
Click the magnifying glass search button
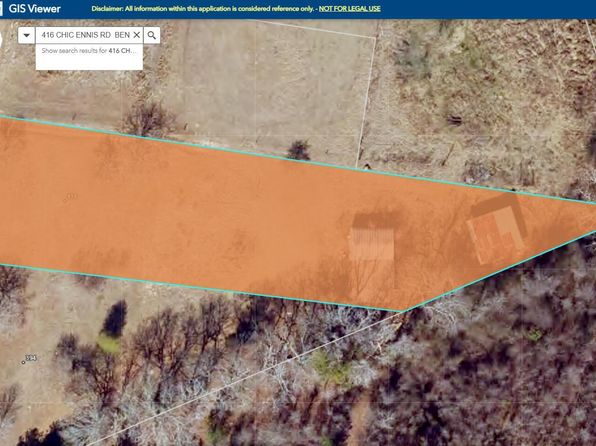point(152,35)
